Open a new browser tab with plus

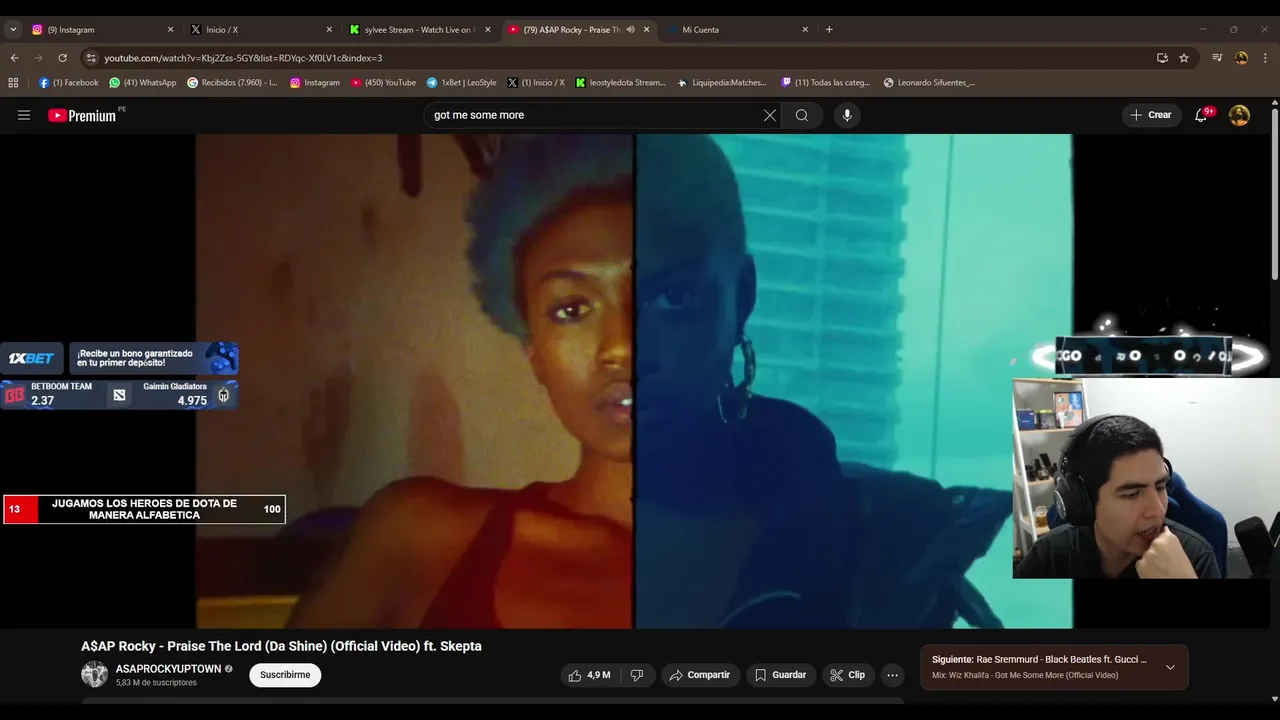coord(829,30)
